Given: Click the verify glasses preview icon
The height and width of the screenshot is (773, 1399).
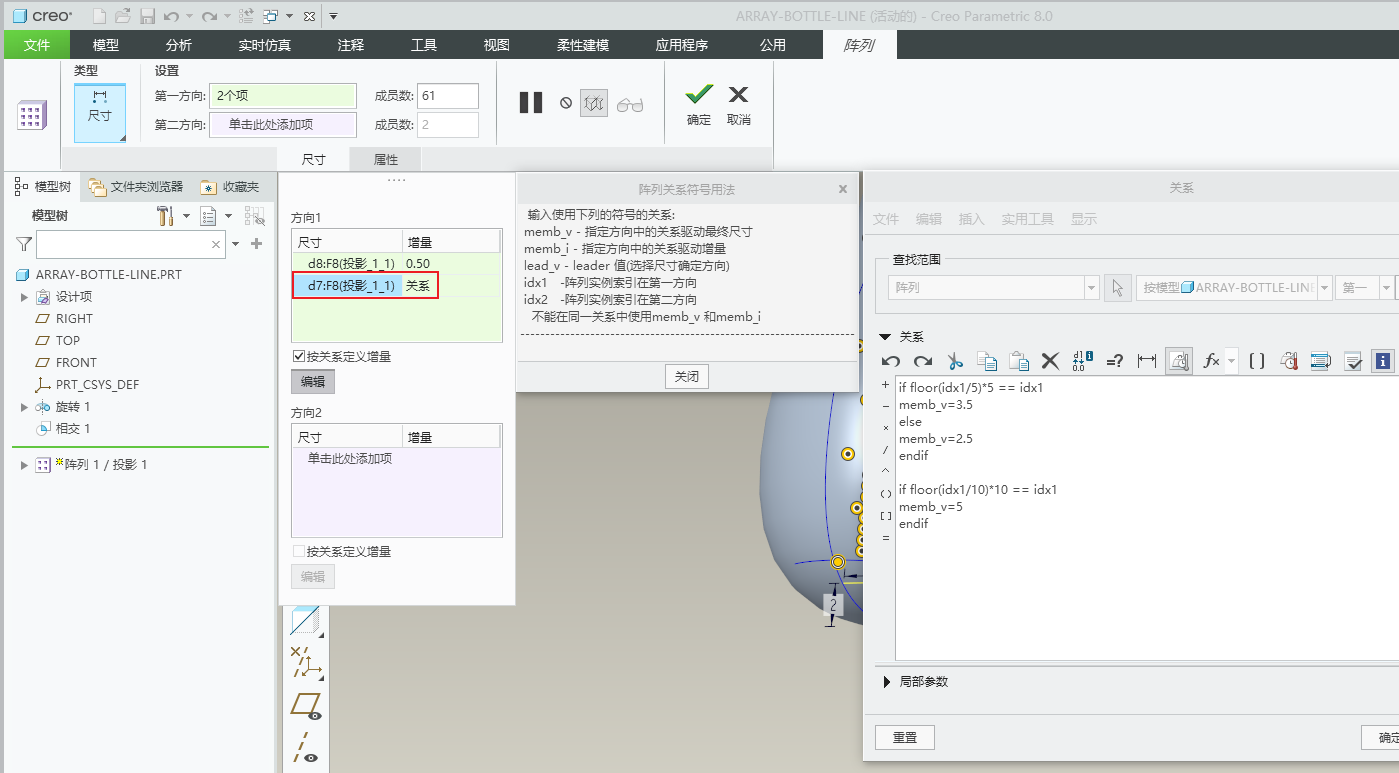Looking at the screenshot, I should point(630,104).
